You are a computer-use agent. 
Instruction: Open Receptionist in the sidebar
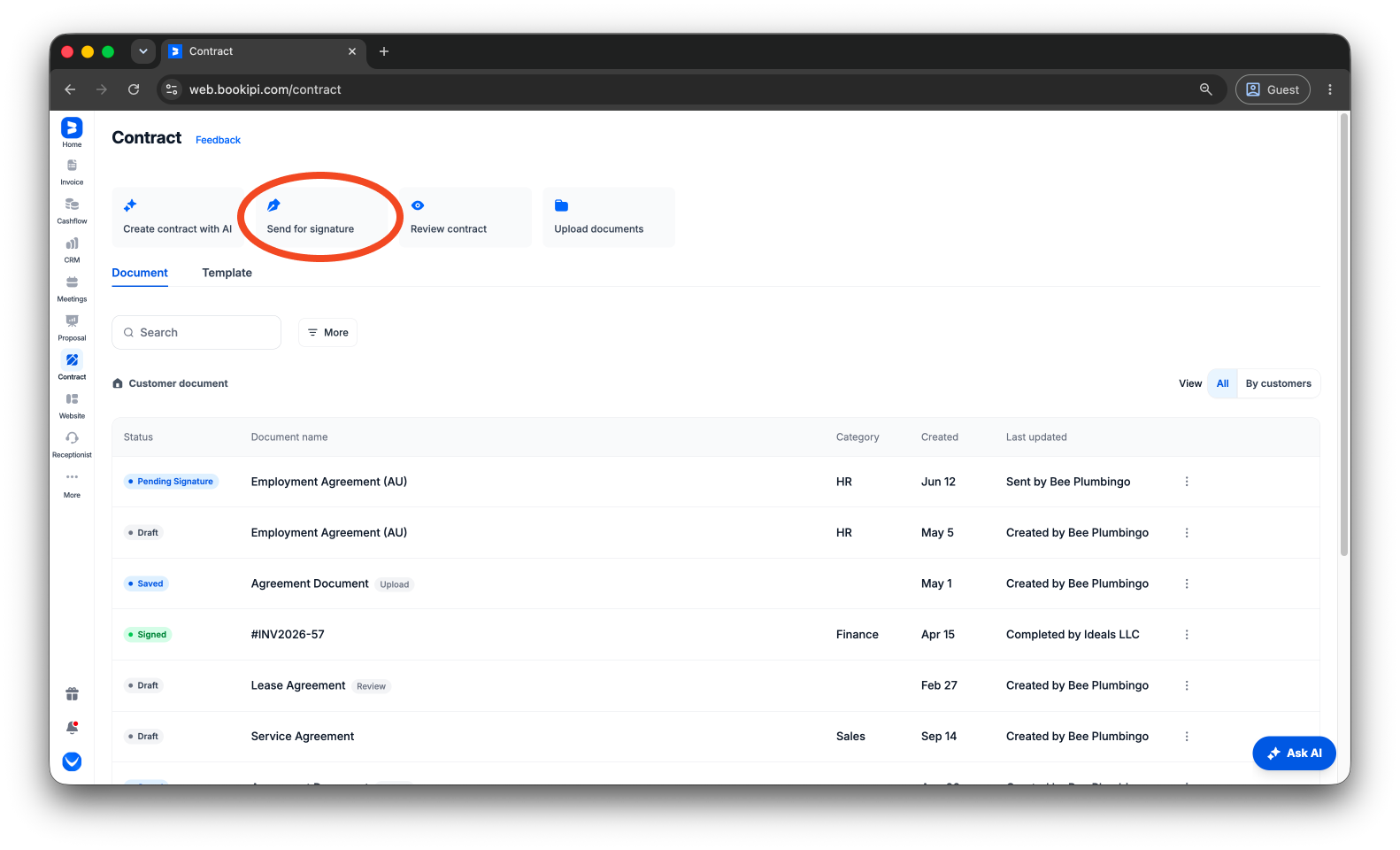pyautogui.click(x=72, y=444)
